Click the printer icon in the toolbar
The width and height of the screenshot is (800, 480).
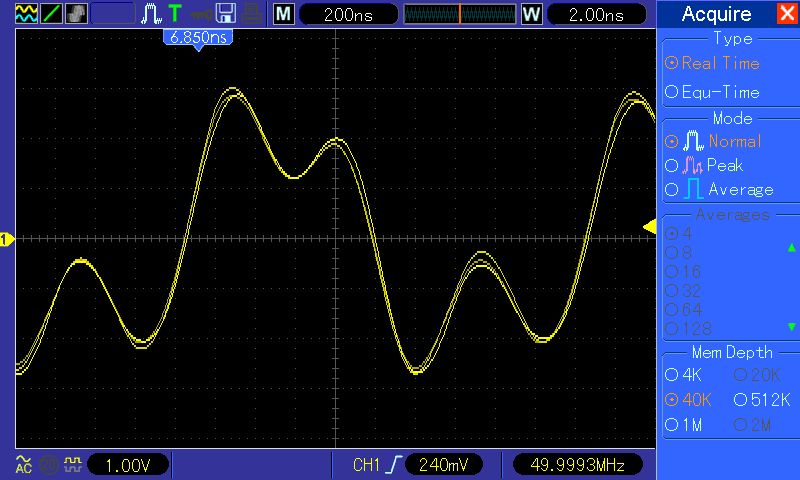[252, 14]
